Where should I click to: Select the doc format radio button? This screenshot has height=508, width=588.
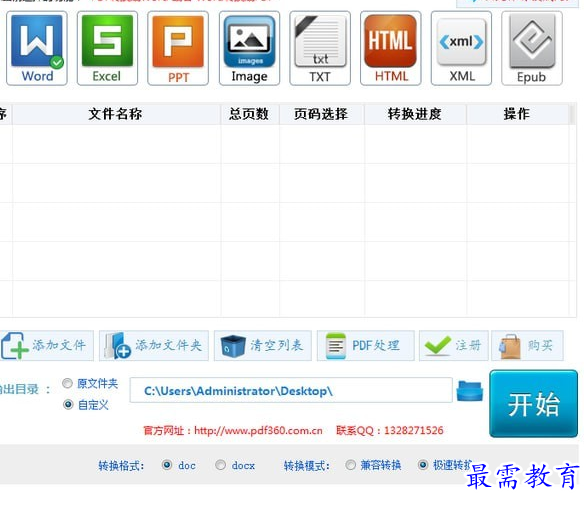click(x=167, y=465)
